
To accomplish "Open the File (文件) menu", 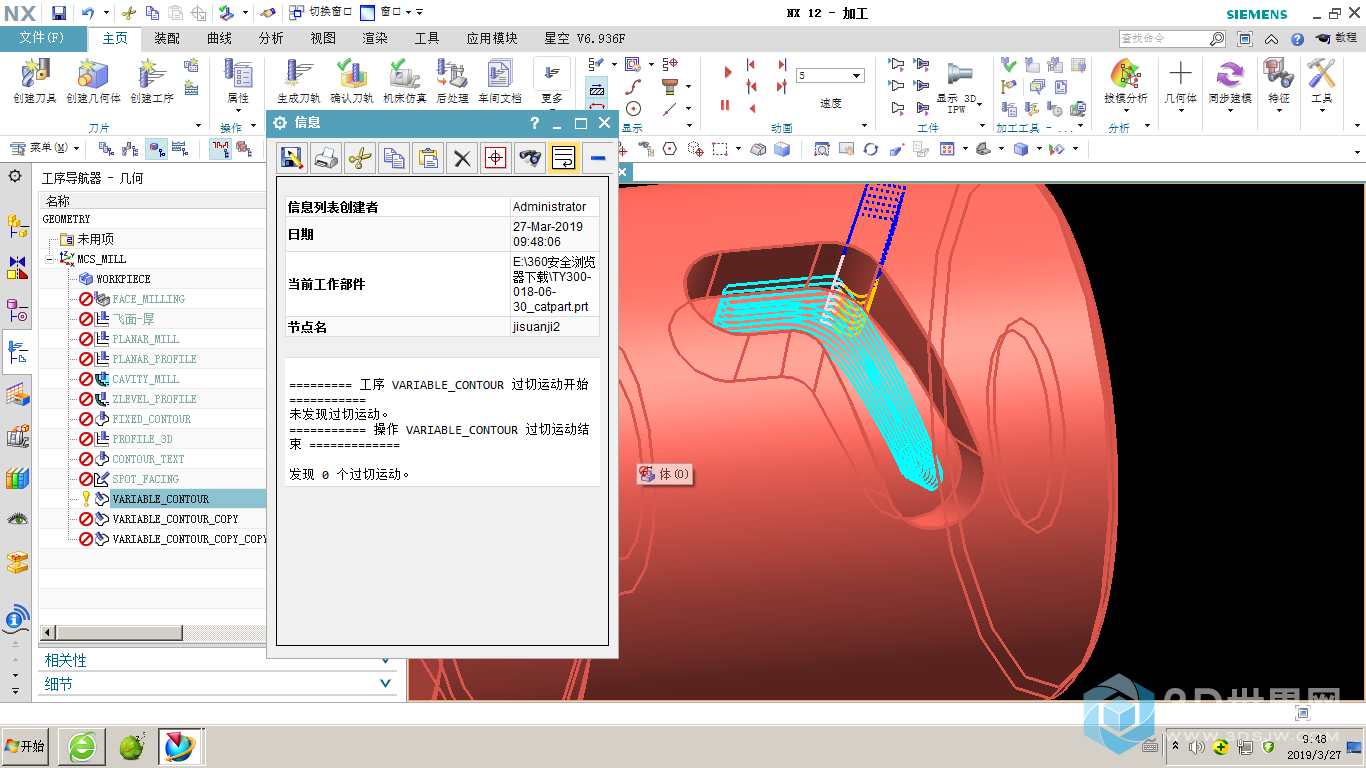I will [42, 38].
